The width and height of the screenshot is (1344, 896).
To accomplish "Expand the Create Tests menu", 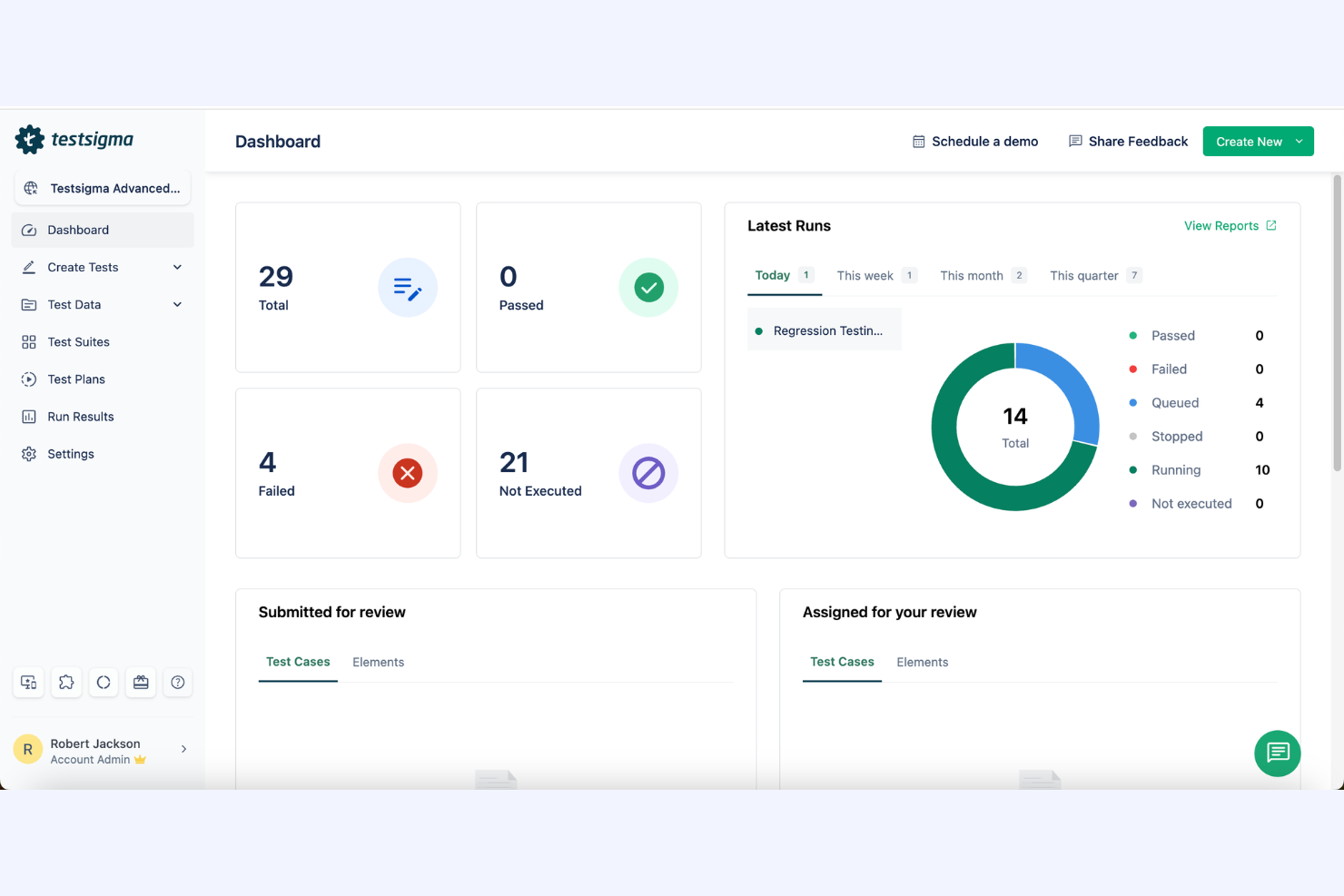I will tap(176, 267).
